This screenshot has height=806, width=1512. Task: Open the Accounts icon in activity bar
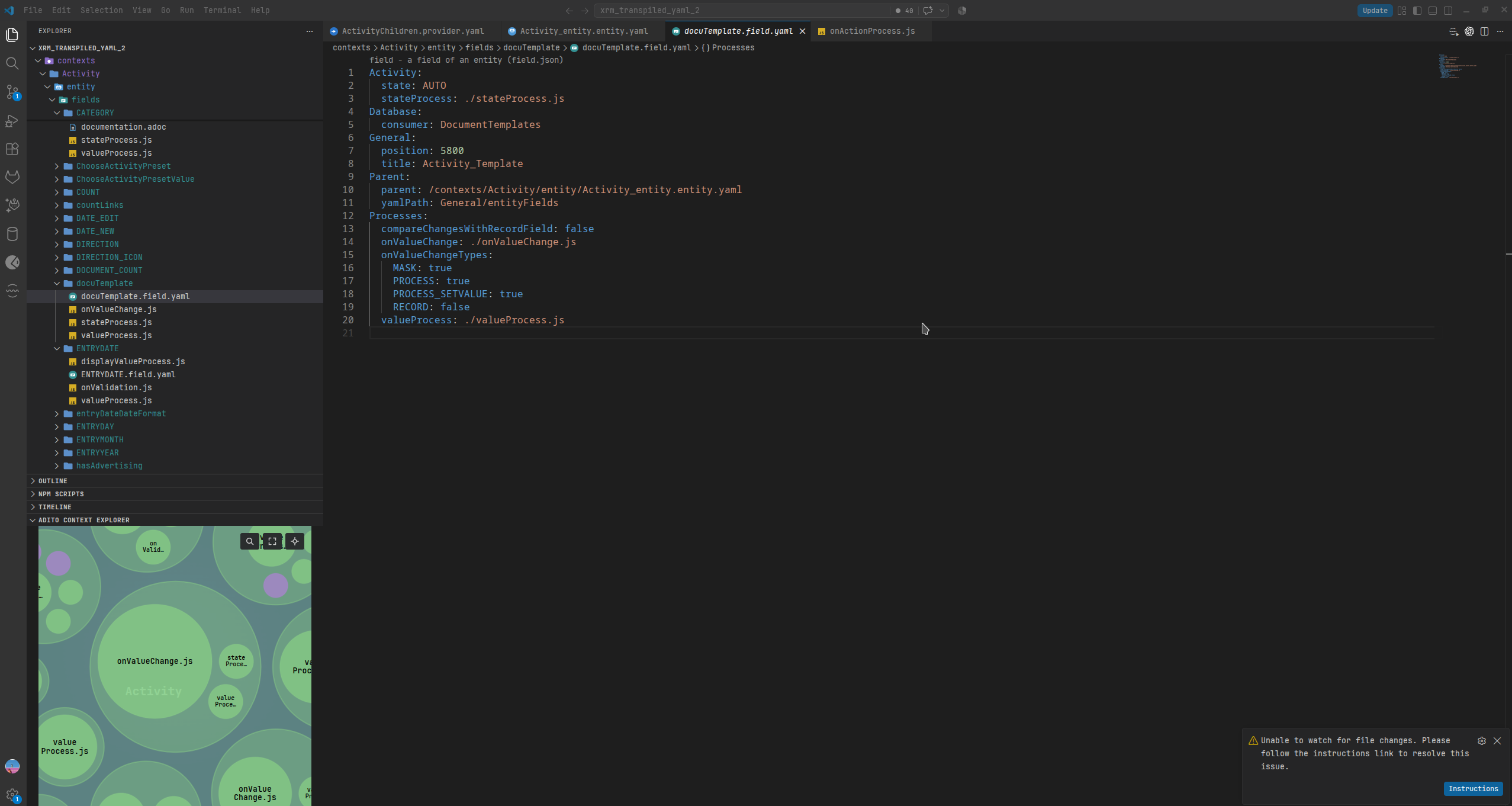click(12, 766)
